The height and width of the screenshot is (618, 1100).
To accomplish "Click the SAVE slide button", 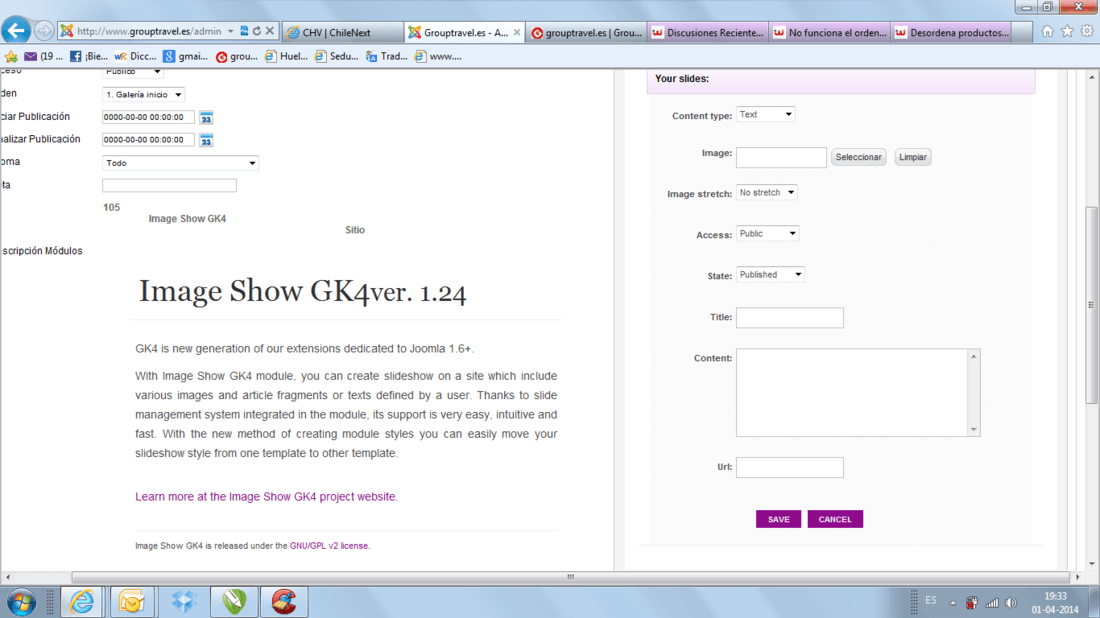I will (x=778, y=519).
